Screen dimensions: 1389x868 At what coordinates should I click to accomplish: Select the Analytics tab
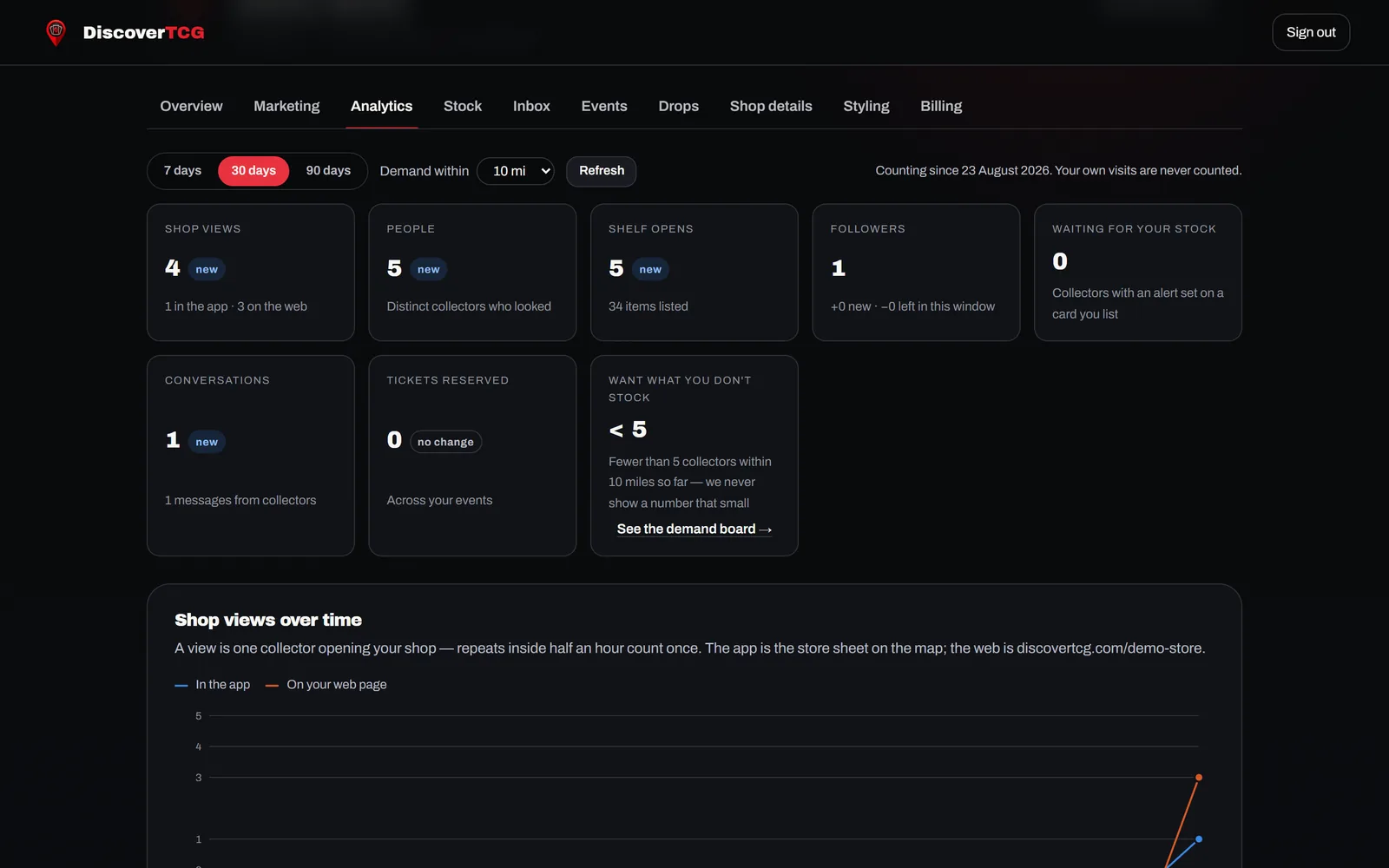pyautogui.click(x=382, y=106)
